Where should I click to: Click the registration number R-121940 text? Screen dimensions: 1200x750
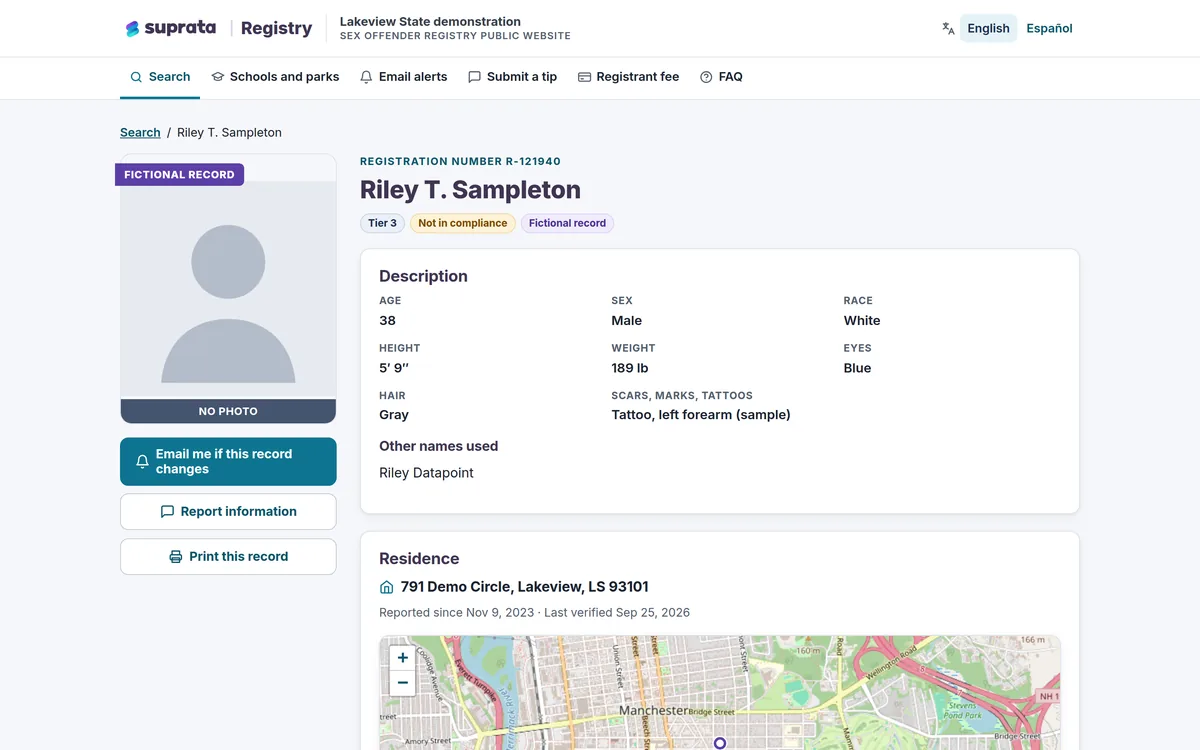click(x=460, y=161)
